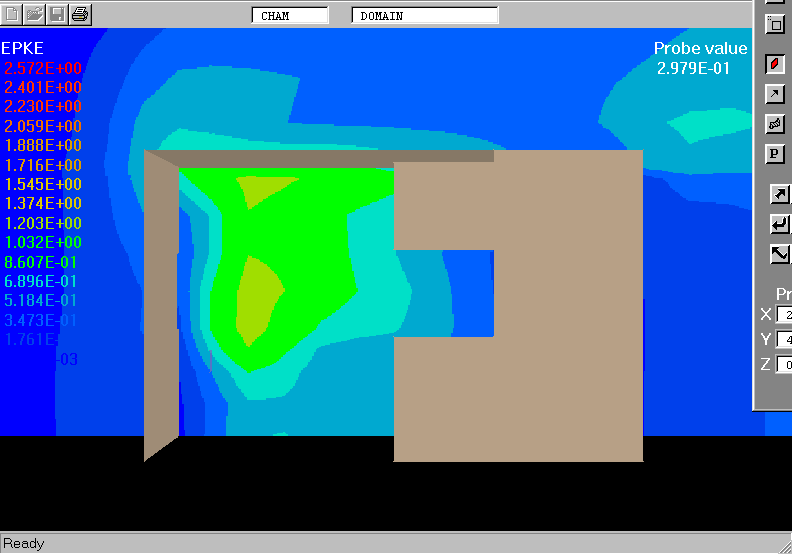Click the probe X position field

tap(784, 315)
